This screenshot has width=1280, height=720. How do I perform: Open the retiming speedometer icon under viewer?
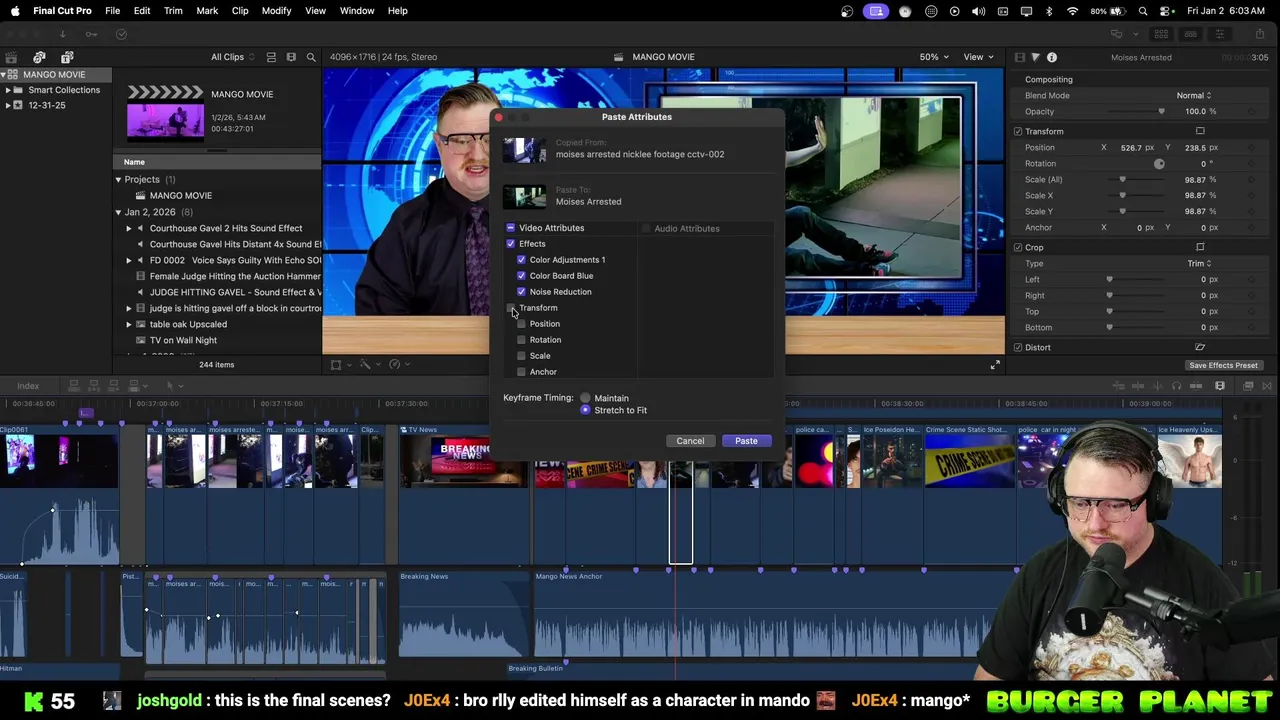point(397,365)
